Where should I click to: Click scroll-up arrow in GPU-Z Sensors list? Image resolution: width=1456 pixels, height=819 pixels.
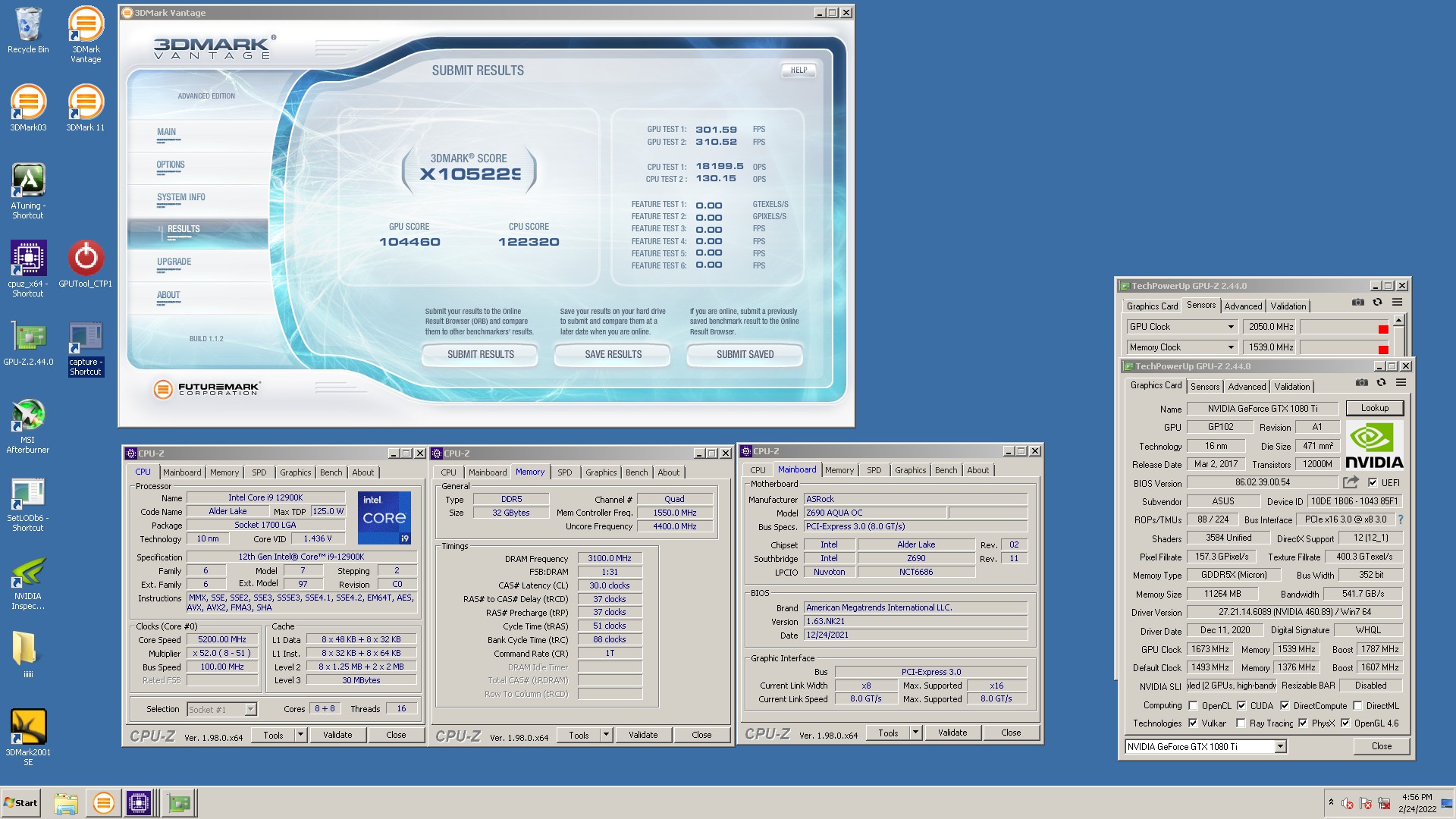pos(1398,320)
